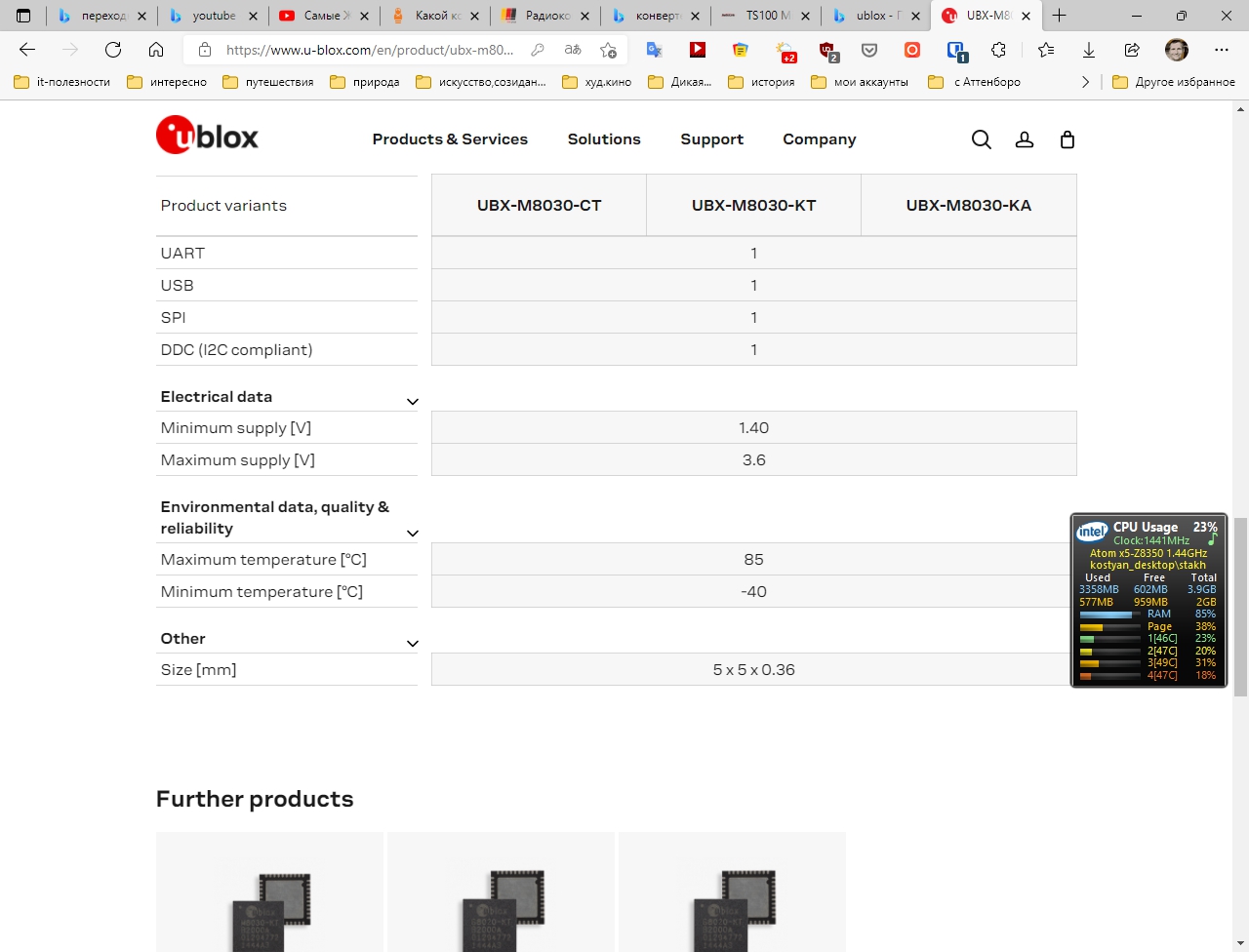Open the it-полезности bookmark folder
The height and width of the screenshot is (952, 1249).
click(62, 82)
